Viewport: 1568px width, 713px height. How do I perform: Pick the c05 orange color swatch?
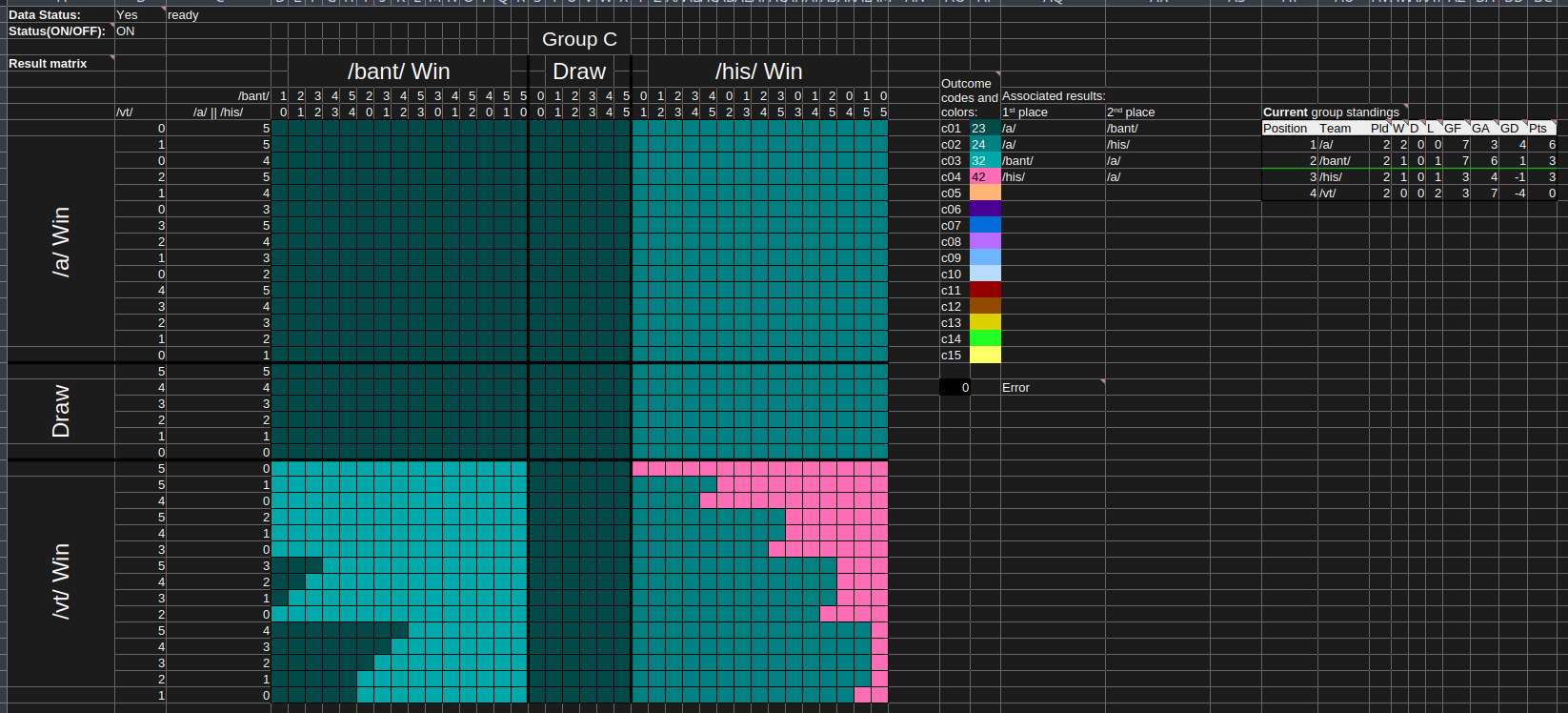[985, 194]
